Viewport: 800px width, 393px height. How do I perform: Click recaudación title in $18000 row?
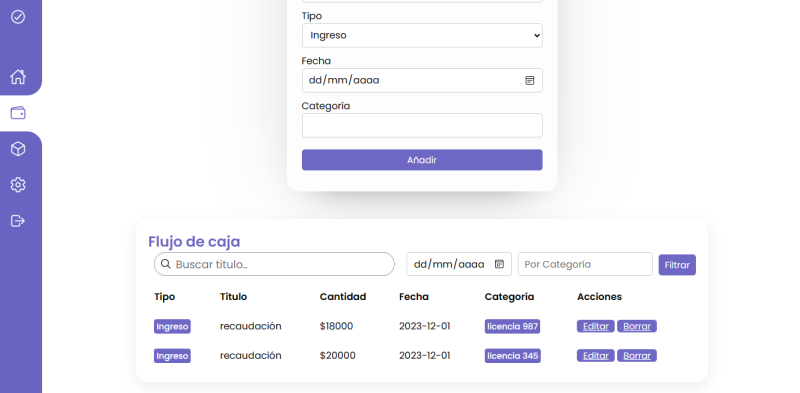[x=251, y=326]
